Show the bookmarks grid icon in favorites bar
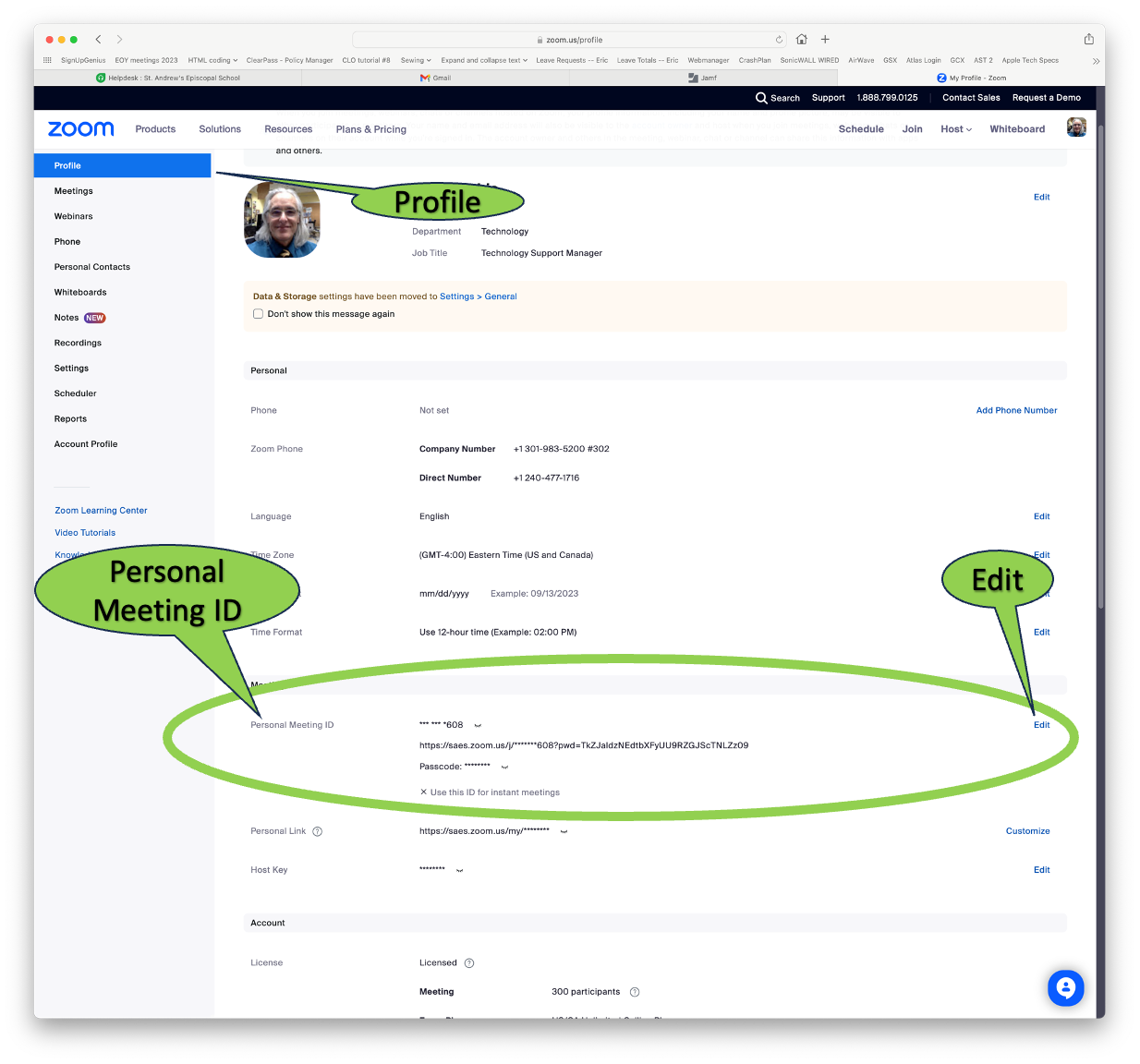Screen dimensions: 1140x1064 tap(47, 60)
